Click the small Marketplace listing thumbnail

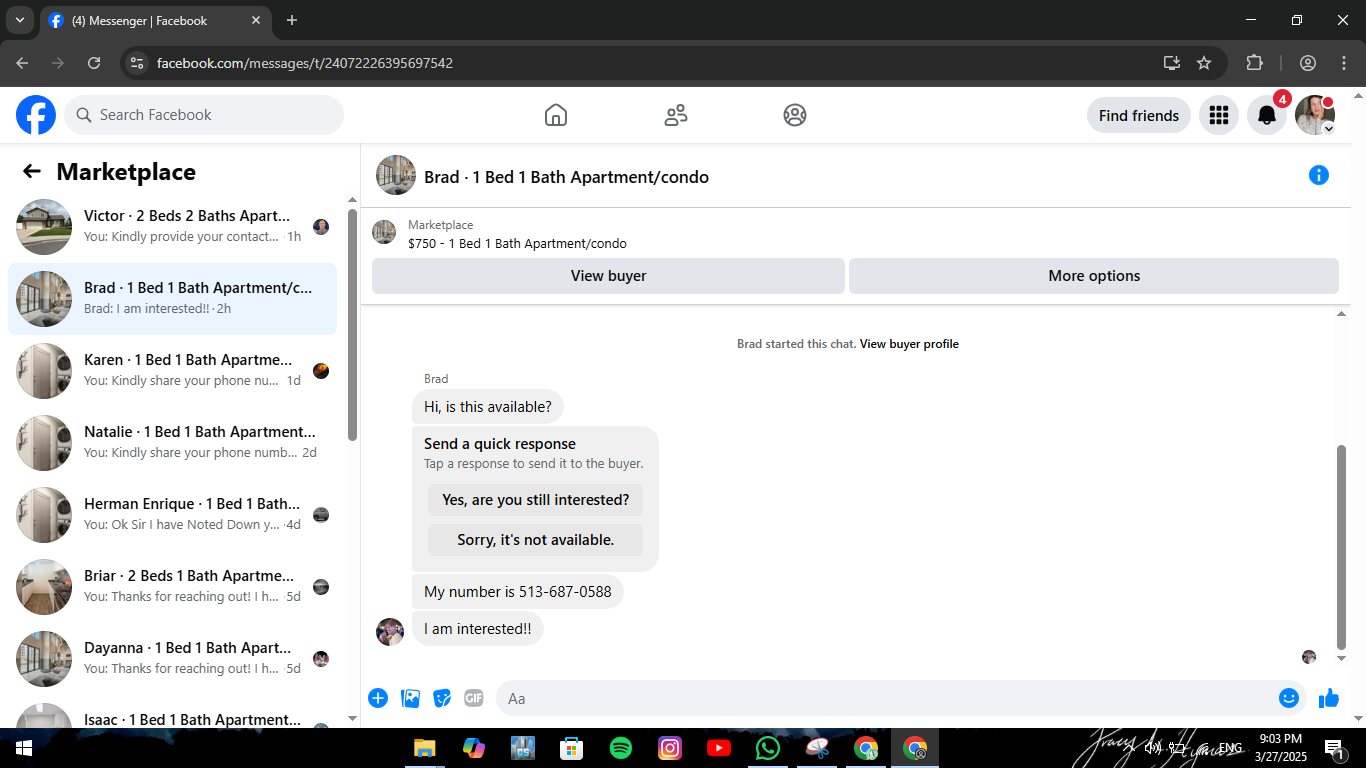pyautogui.click(x=384, y=233)
